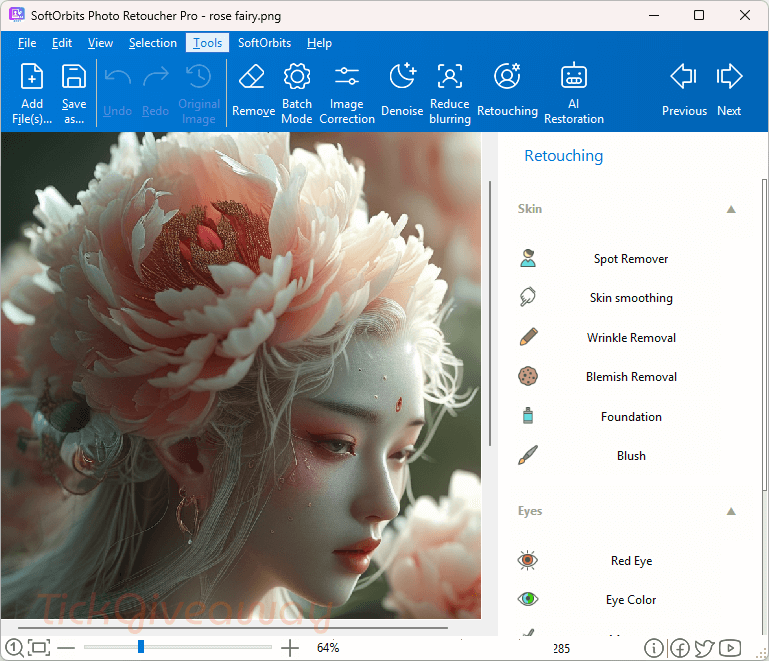The image size is (769, 661).
Task: Open the Retouching toolbar tool
Action: (507, 76)
